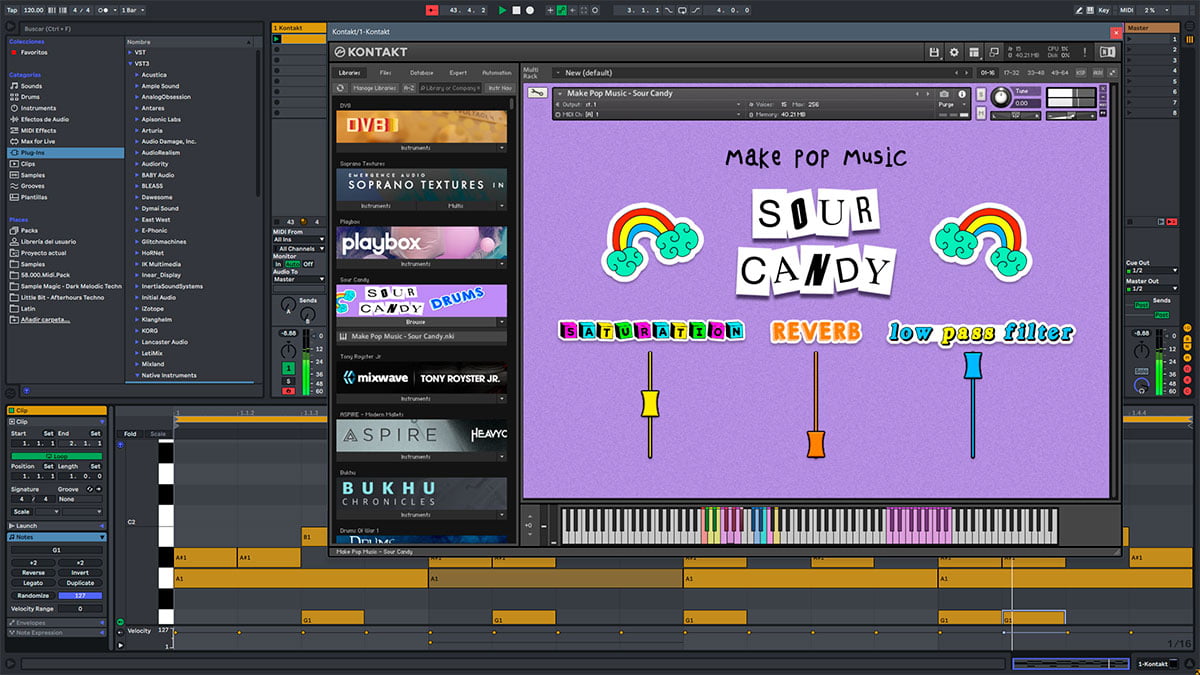Adjust yellow Saturation slider handle
The height and width of the screenshot is (675, 1200).
point(649,403)
